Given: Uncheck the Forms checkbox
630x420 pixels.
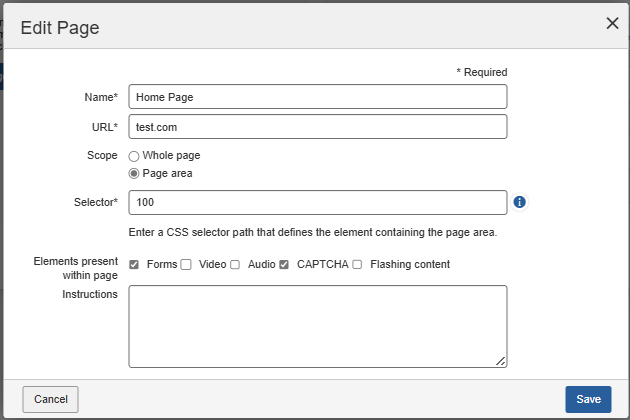Looking at the screenshot, I should [134, 265].
